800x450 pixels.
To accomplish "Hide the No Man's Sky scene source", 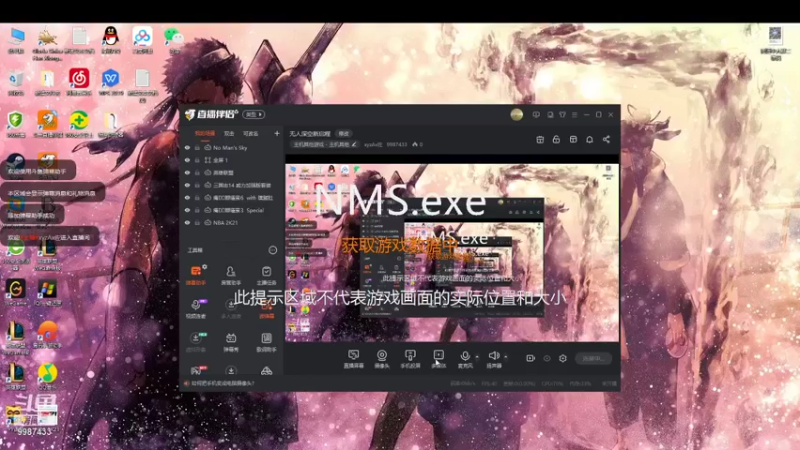I will coord(187,147).
